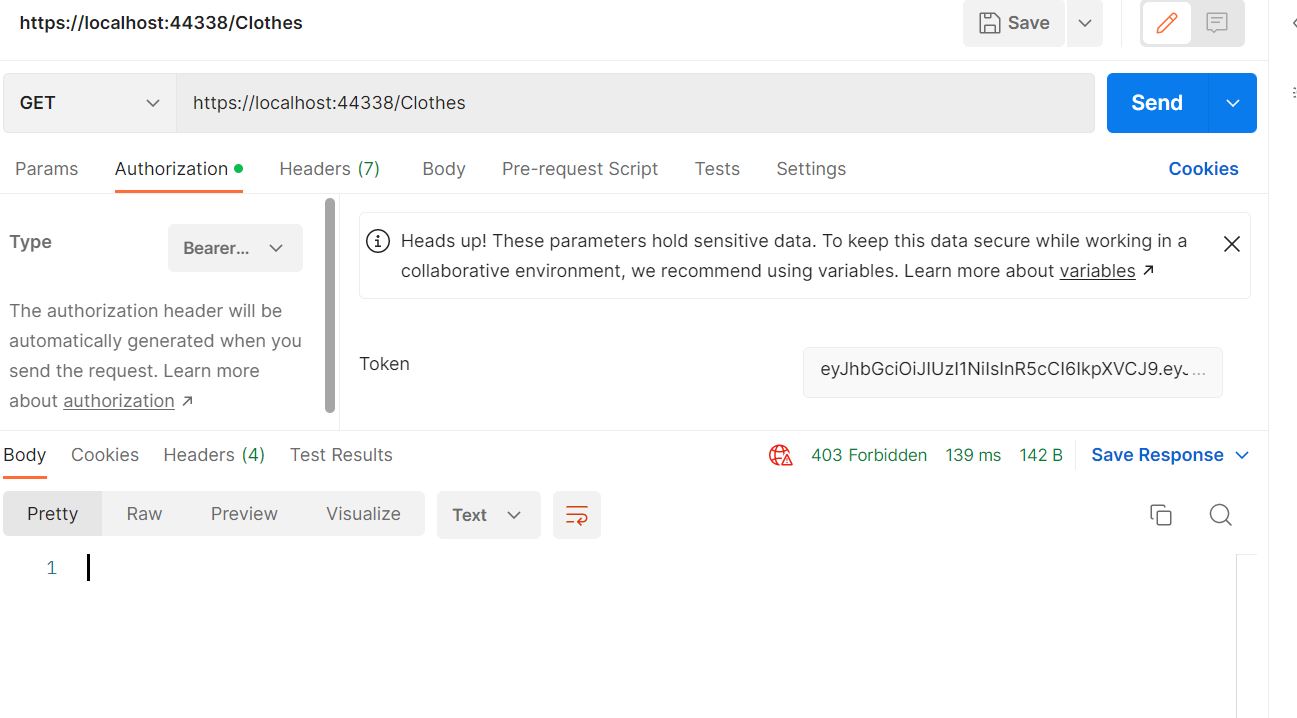The height and width of the screenshot is (718, 1297).
Task: Open the variables documentation link
Action: [1098, 270]
